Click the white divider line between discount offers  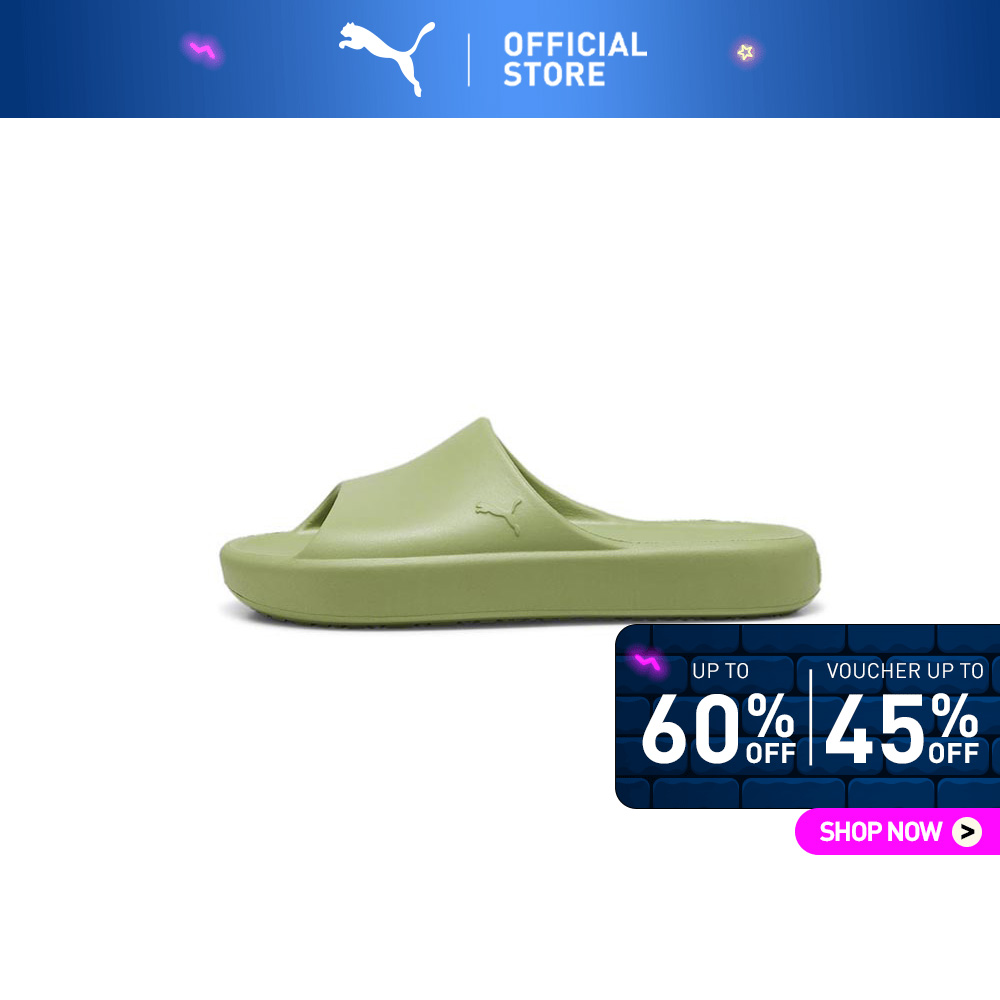(x=811, y=717)
